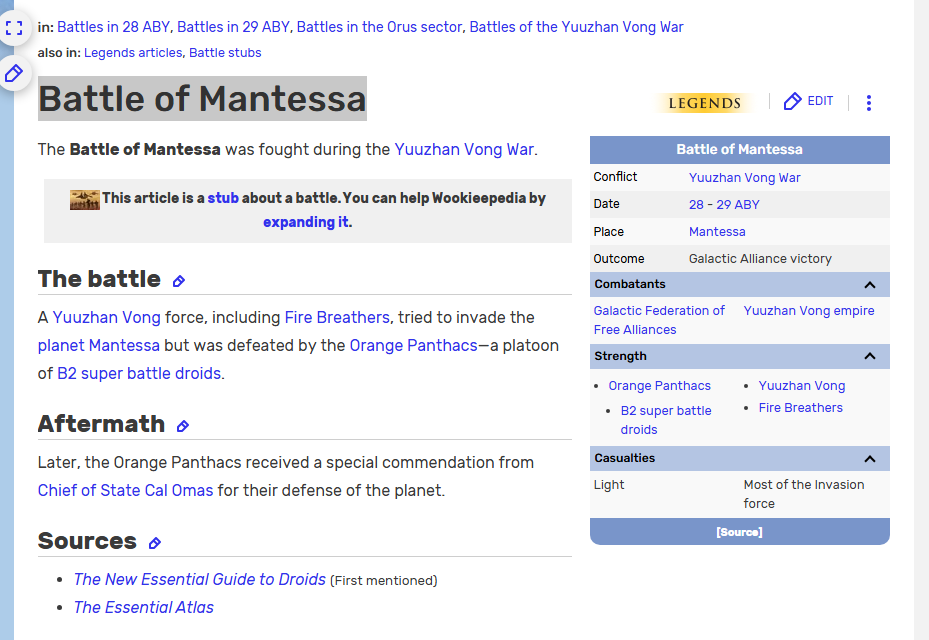Viewport: 929px width, 640px height.
Task: Open infobox Place link Mantessa
Action: point(717,232)
